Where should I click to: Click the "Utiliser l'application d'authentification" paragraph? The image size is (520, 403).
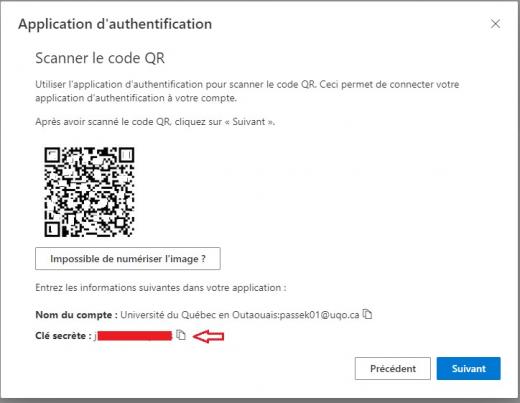247,91
